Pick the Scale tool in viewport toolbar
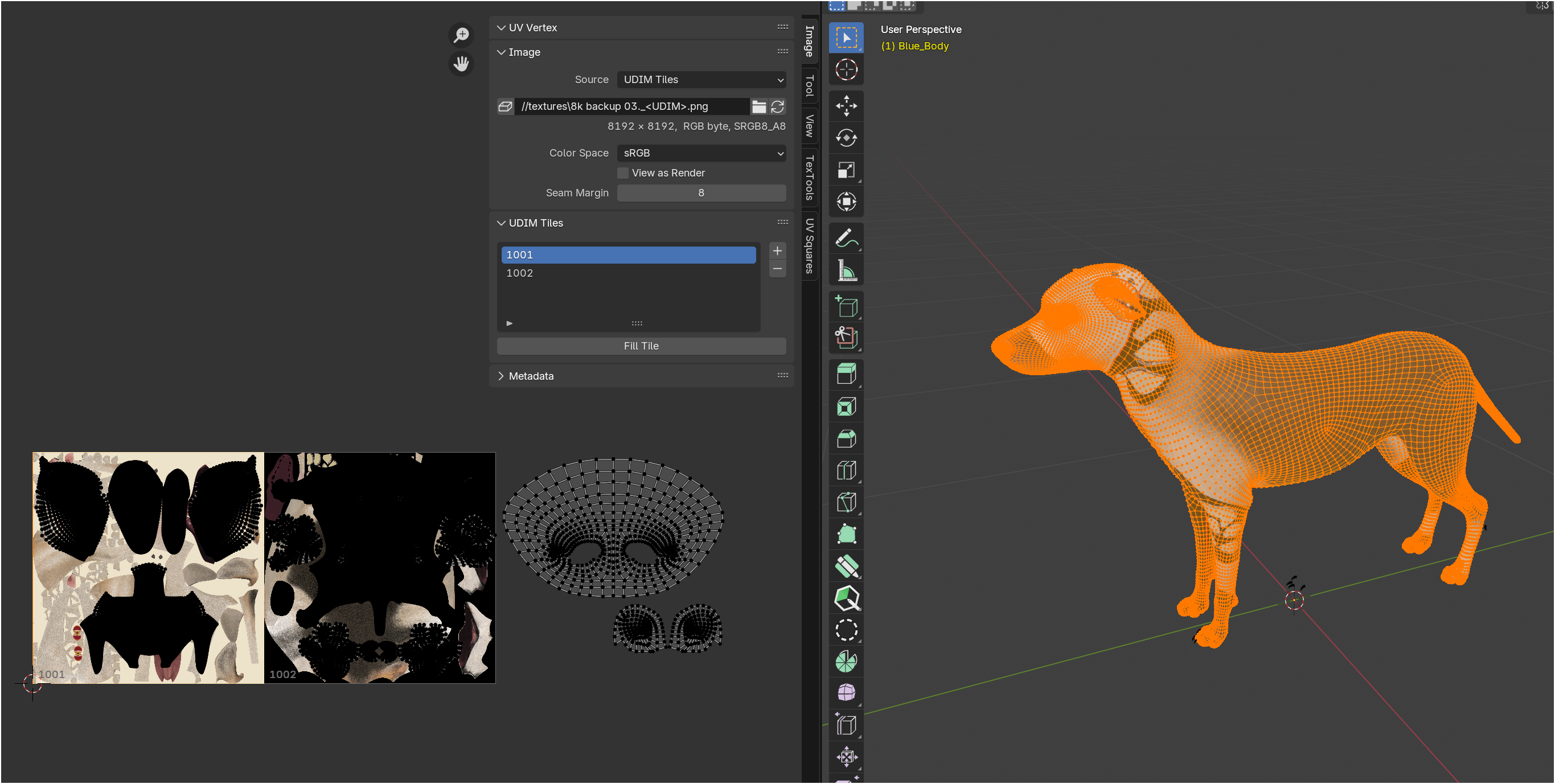 [x=846, y=170]
